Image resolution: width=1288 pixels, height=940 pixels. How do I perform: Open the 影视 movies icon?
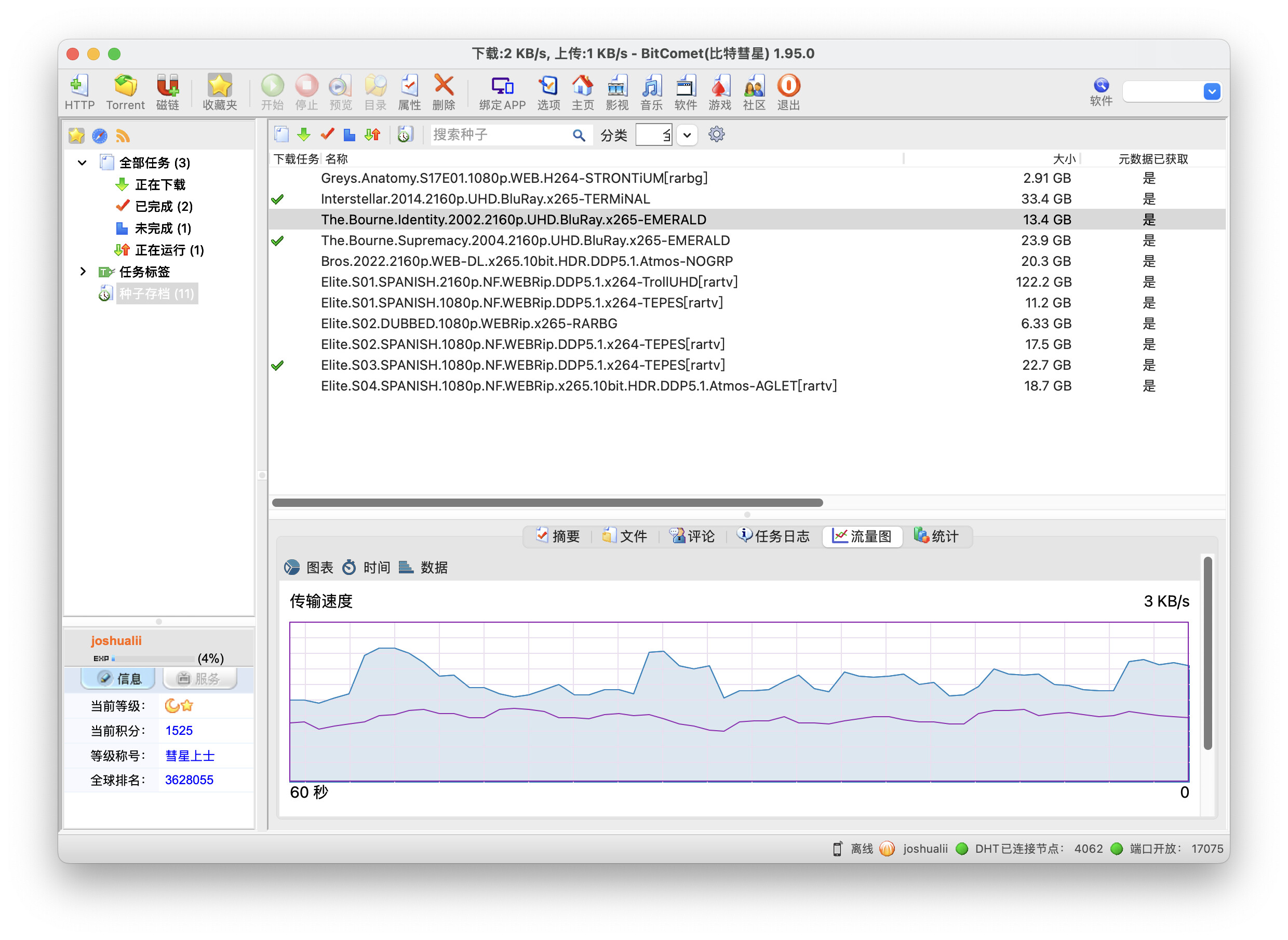click(x=616, y=91)
